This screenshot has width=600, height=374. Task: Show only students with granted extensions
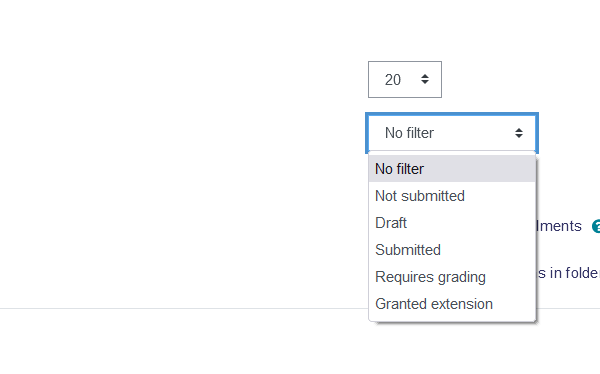452,304
